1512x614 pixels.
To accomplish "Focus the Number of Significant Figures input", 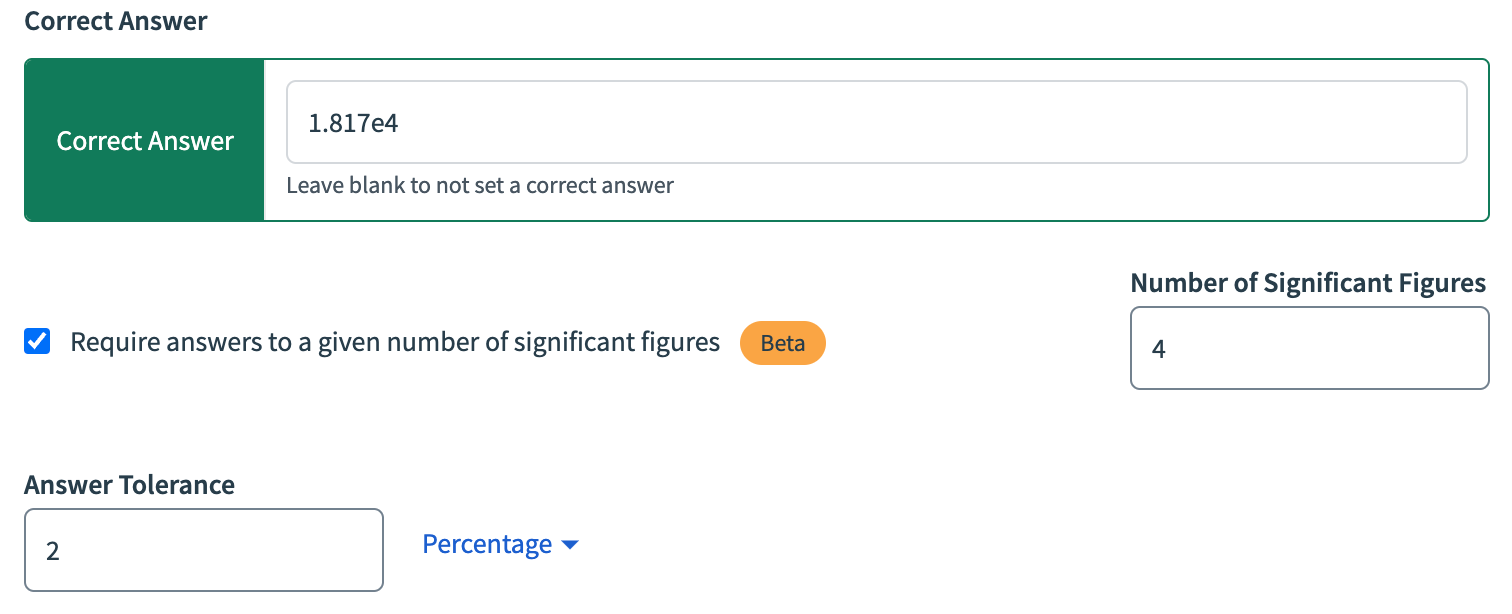I will (1310, 348).
